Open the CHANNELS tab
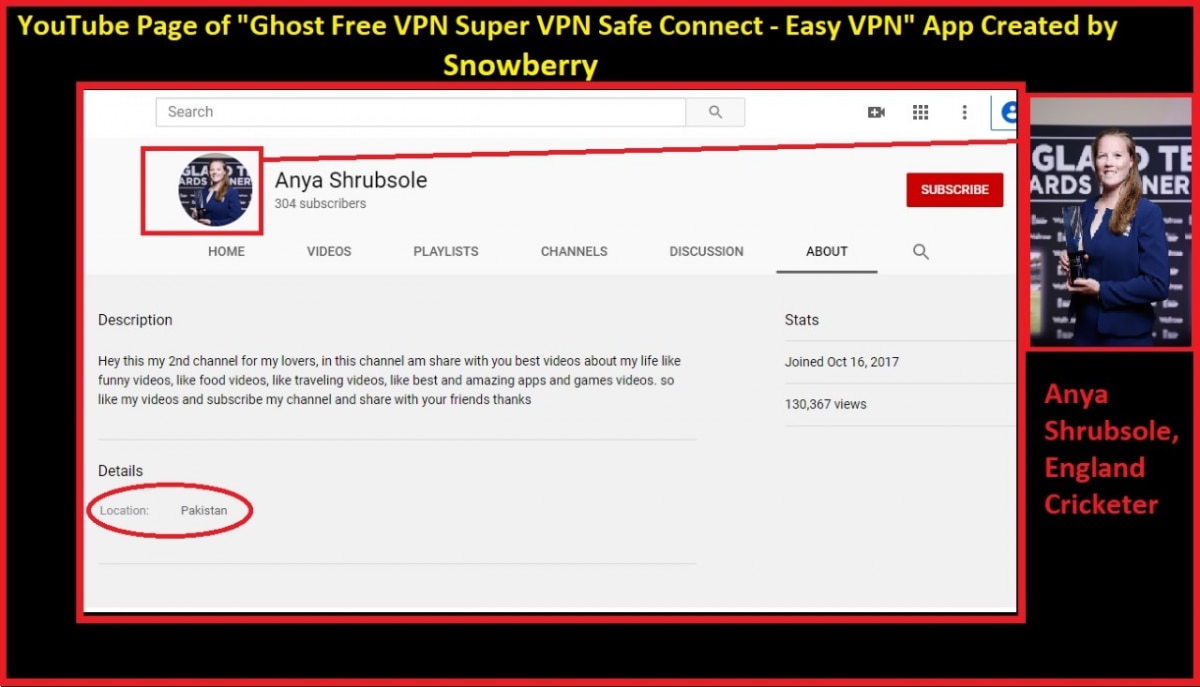The image size is (1200, 687). coord(574,252)
